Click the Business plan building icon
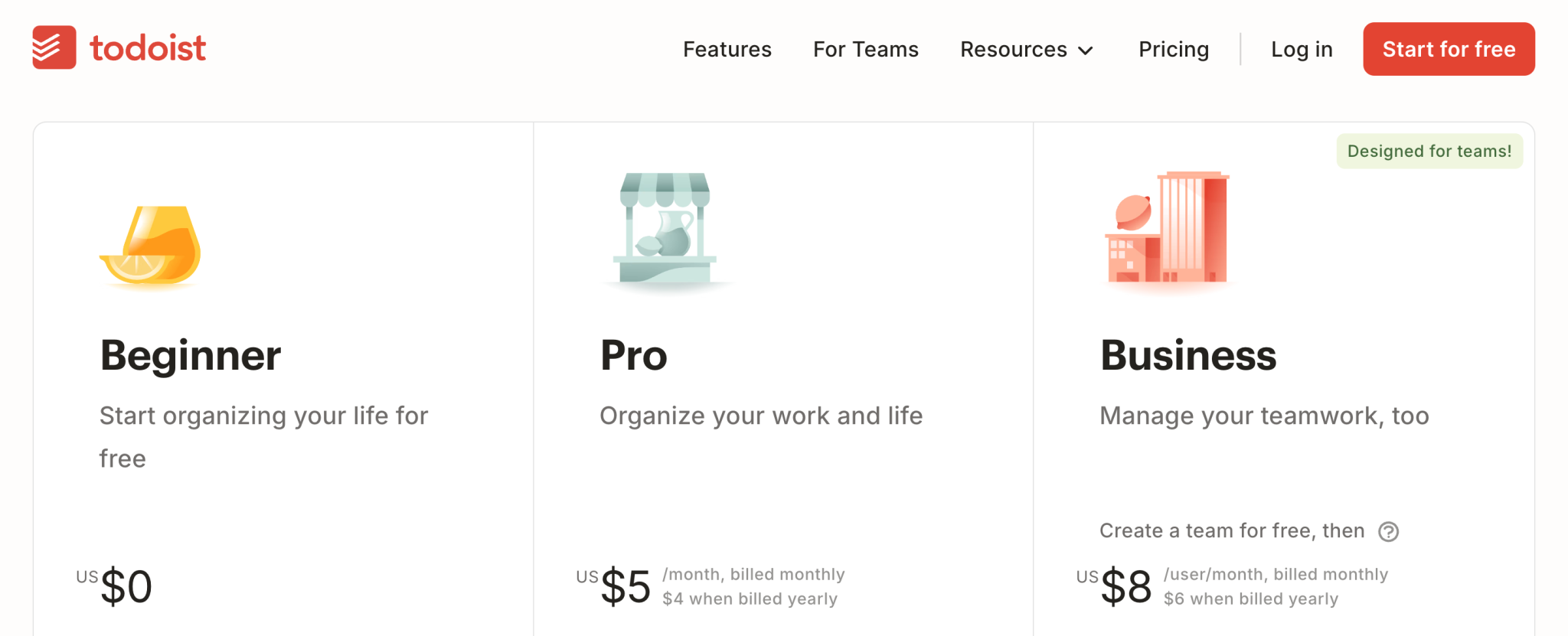This screenshot has width=1568, height=636. click(1168, 228)
